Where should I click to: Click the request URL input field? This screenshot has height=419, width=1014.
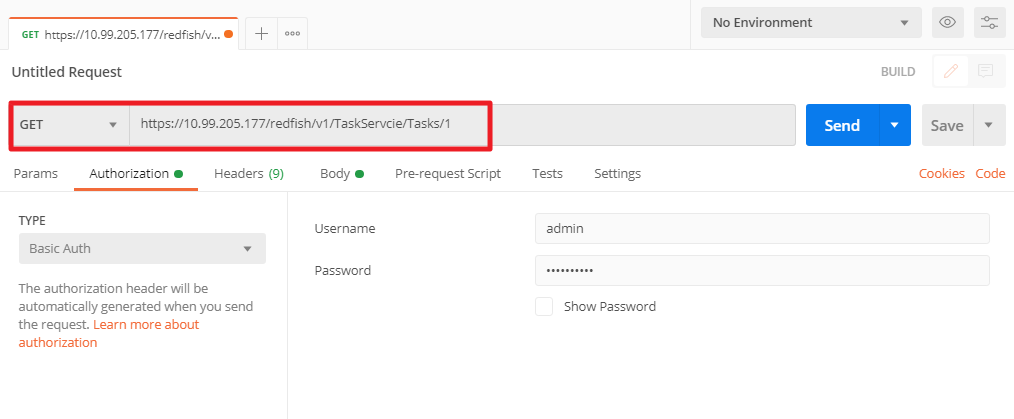460,125
